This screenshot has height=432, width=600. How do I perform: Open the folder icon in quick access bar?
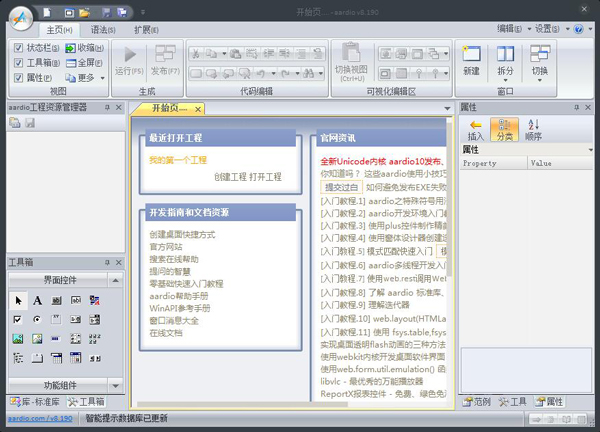point(85,13)
